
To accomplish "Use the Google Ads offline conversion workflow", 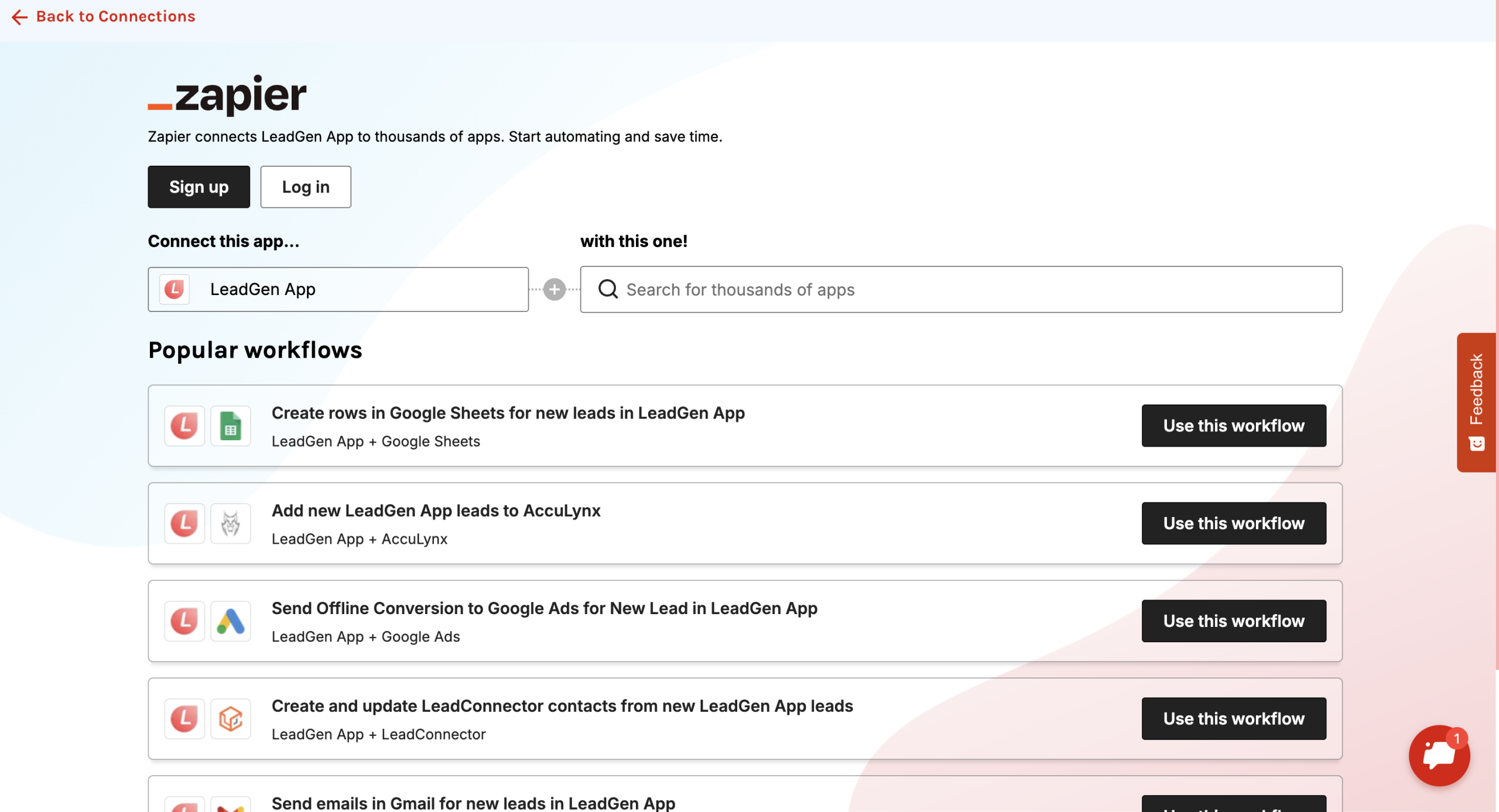I will coord(1233,621).
